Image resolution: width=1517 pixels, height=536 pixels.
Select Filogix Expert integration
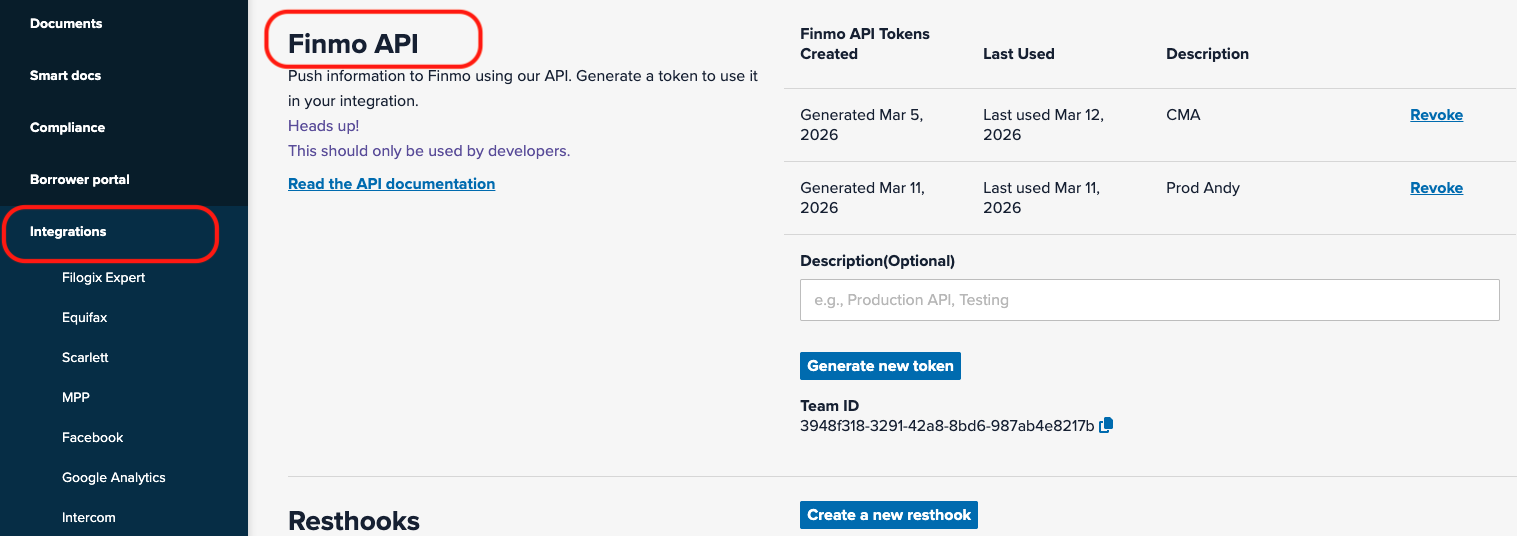pyautogui.click(x=103, y=277)
